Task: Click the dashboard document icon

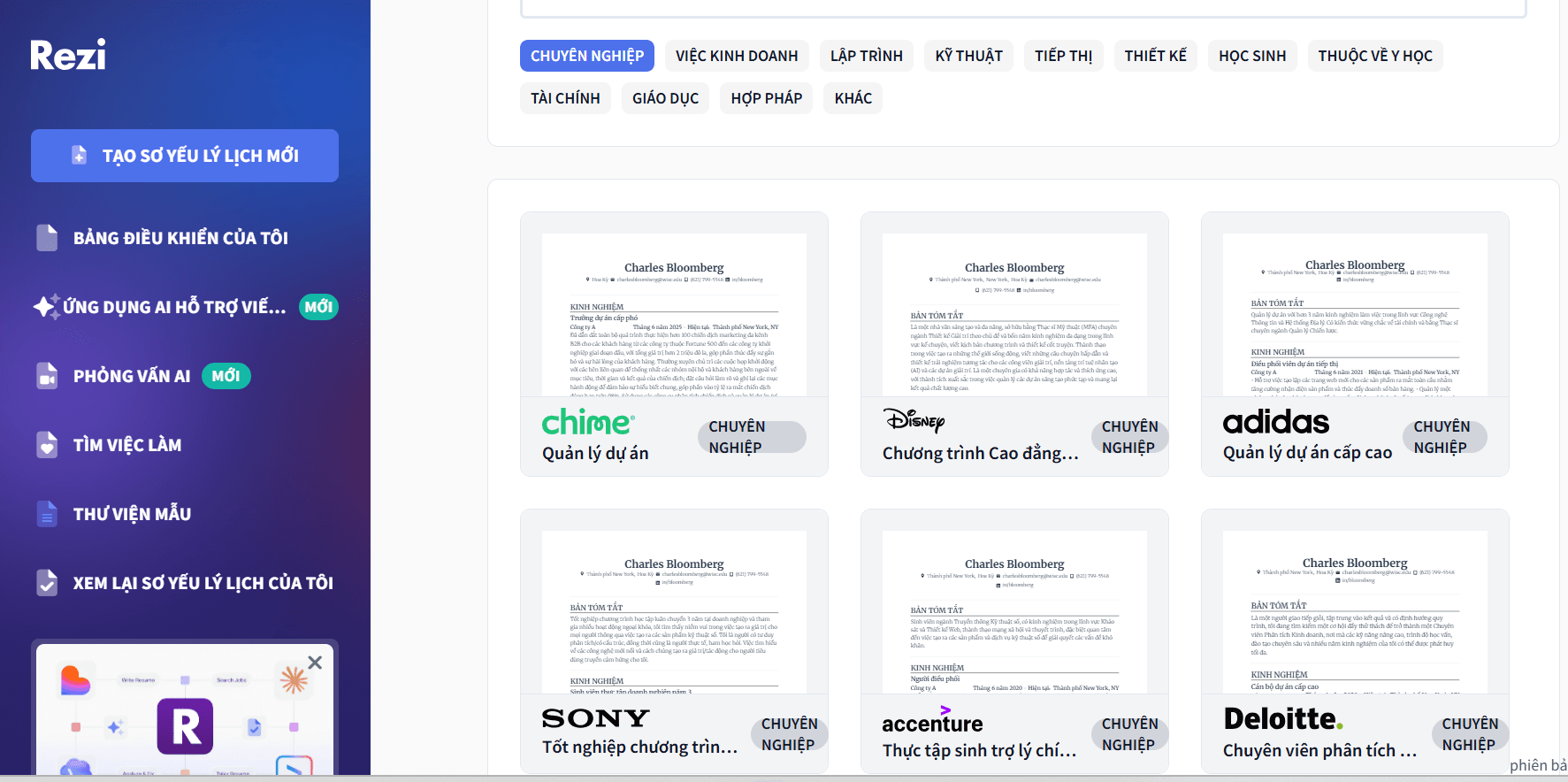Action: pyautogui.click(x=47, y=237)
